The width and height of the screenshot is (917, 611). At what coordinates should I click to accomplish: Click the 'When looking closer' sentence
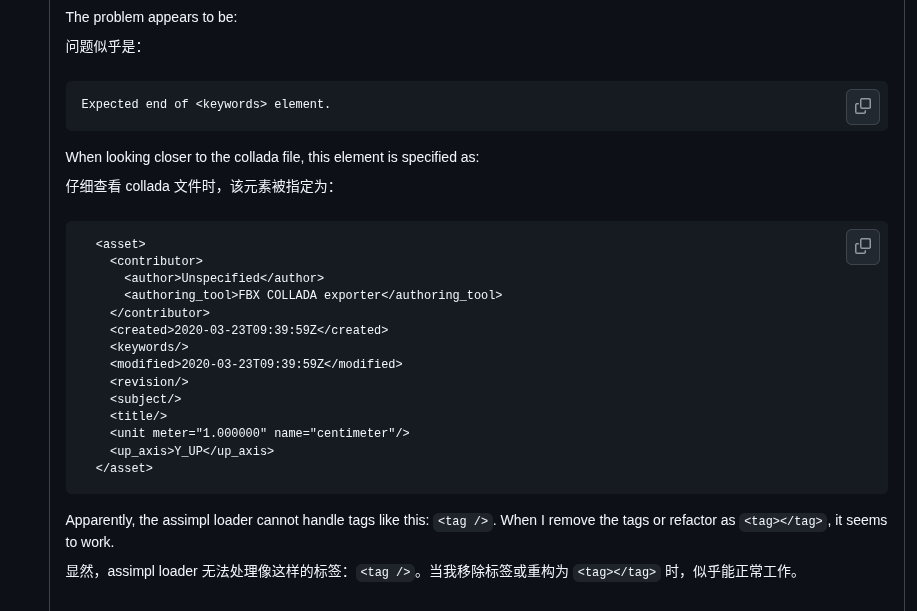click(272, 157)
